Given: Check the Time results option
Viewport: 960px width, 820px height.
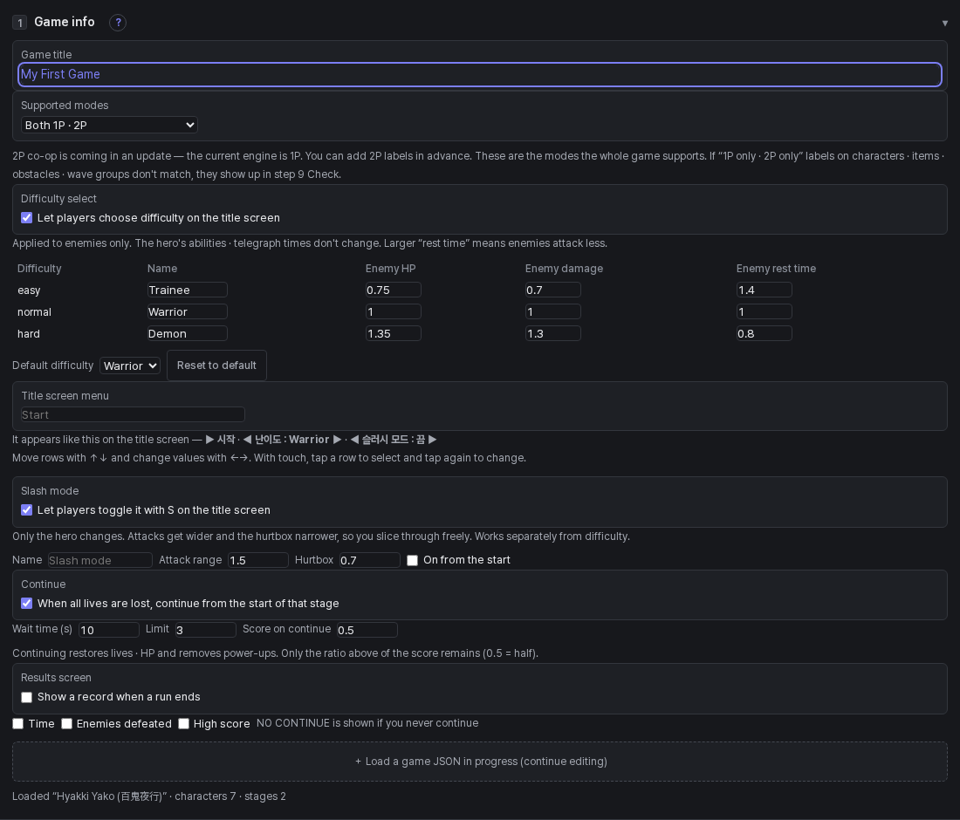Looking at the screenshot, I should pyautogui.click(x=18, y=724).
